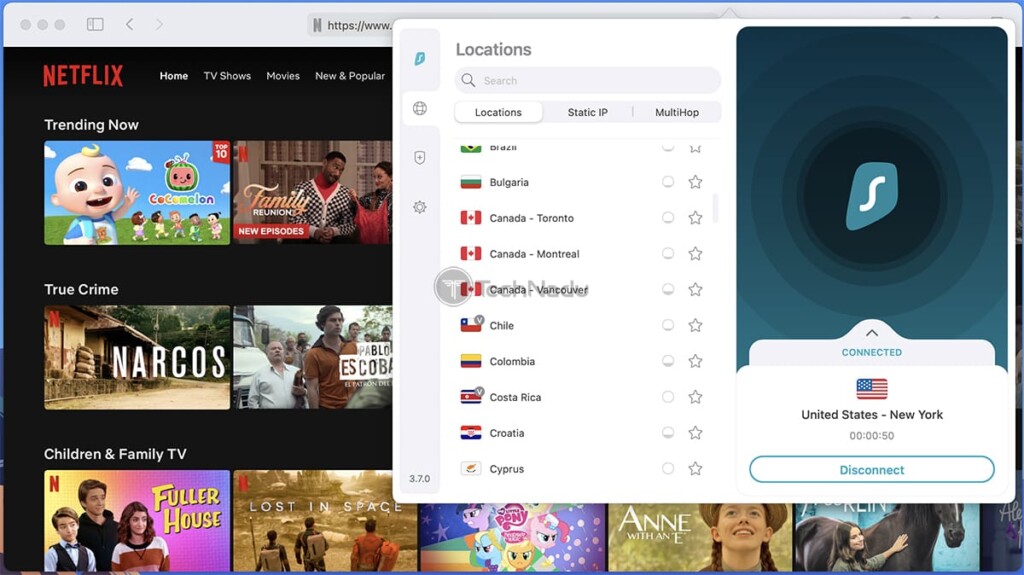Favorite Costa Rica with its star icon
Viewport: 1024px width, 575px height.
(x=696, y=397)
